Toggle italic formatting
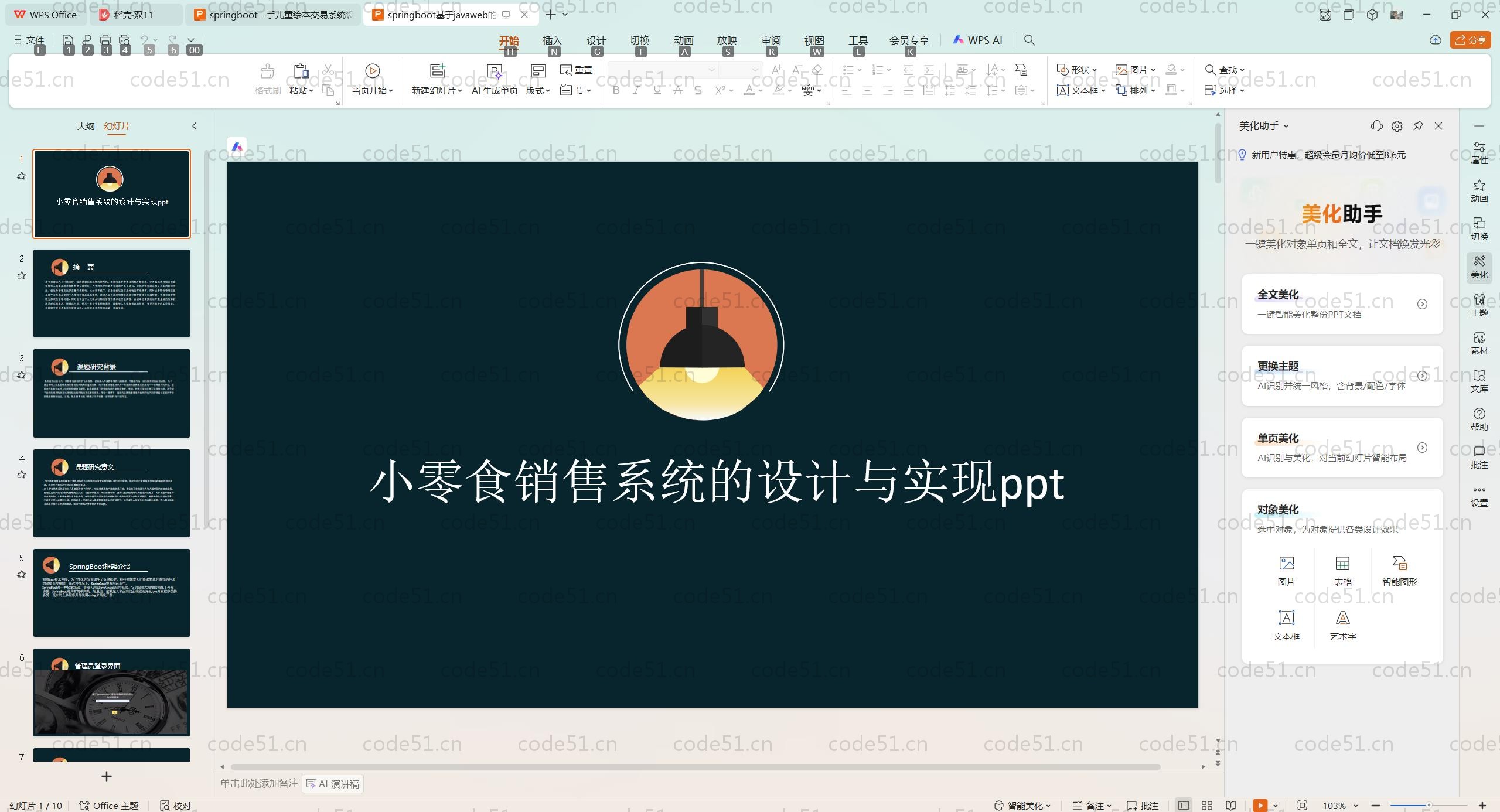 coord(636,90)
